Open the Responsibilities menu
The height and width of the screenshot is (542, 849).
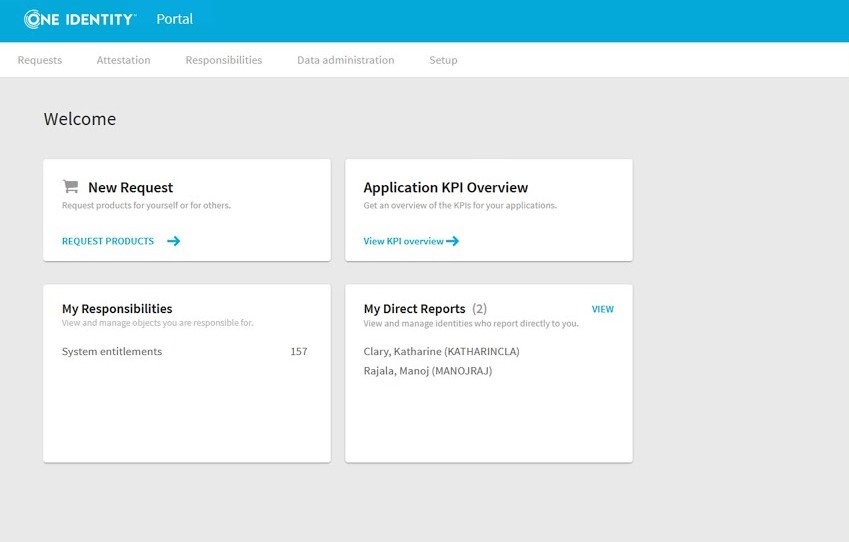pos(224,60)
